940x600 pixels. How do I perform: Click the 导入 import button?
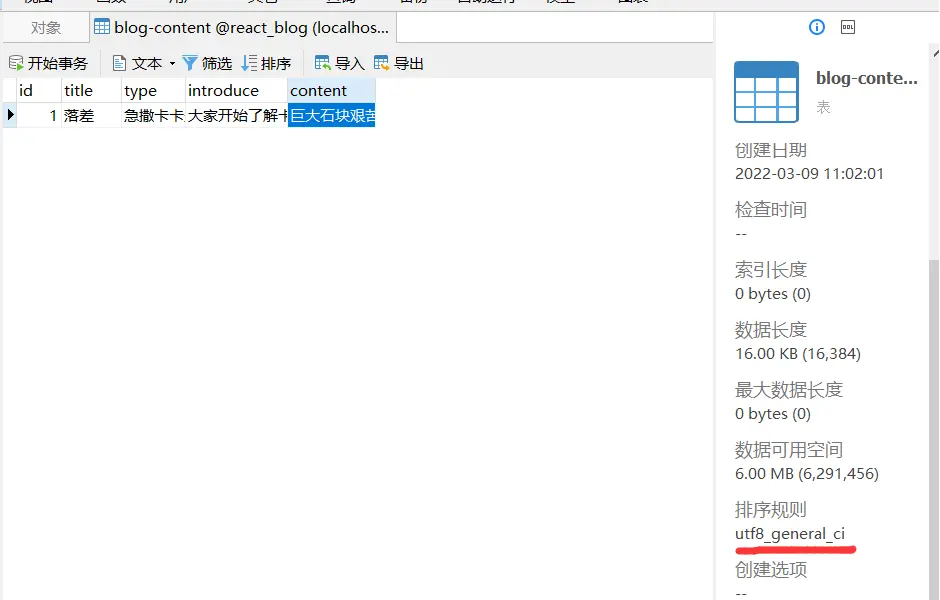[x=339, y=63]
